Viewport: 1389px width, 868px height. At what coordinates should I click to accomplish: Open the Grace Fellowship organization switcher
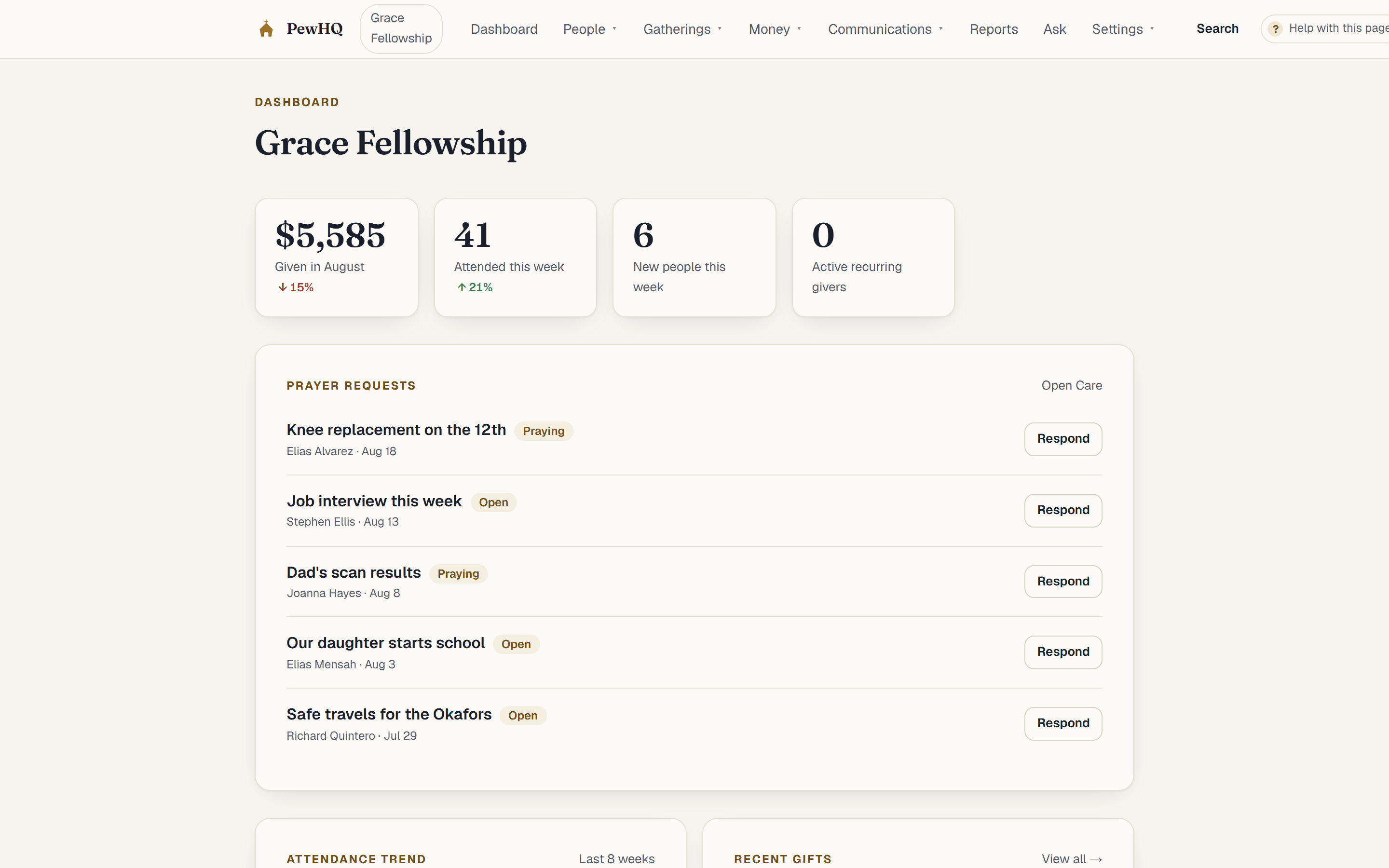pos(401,29)
